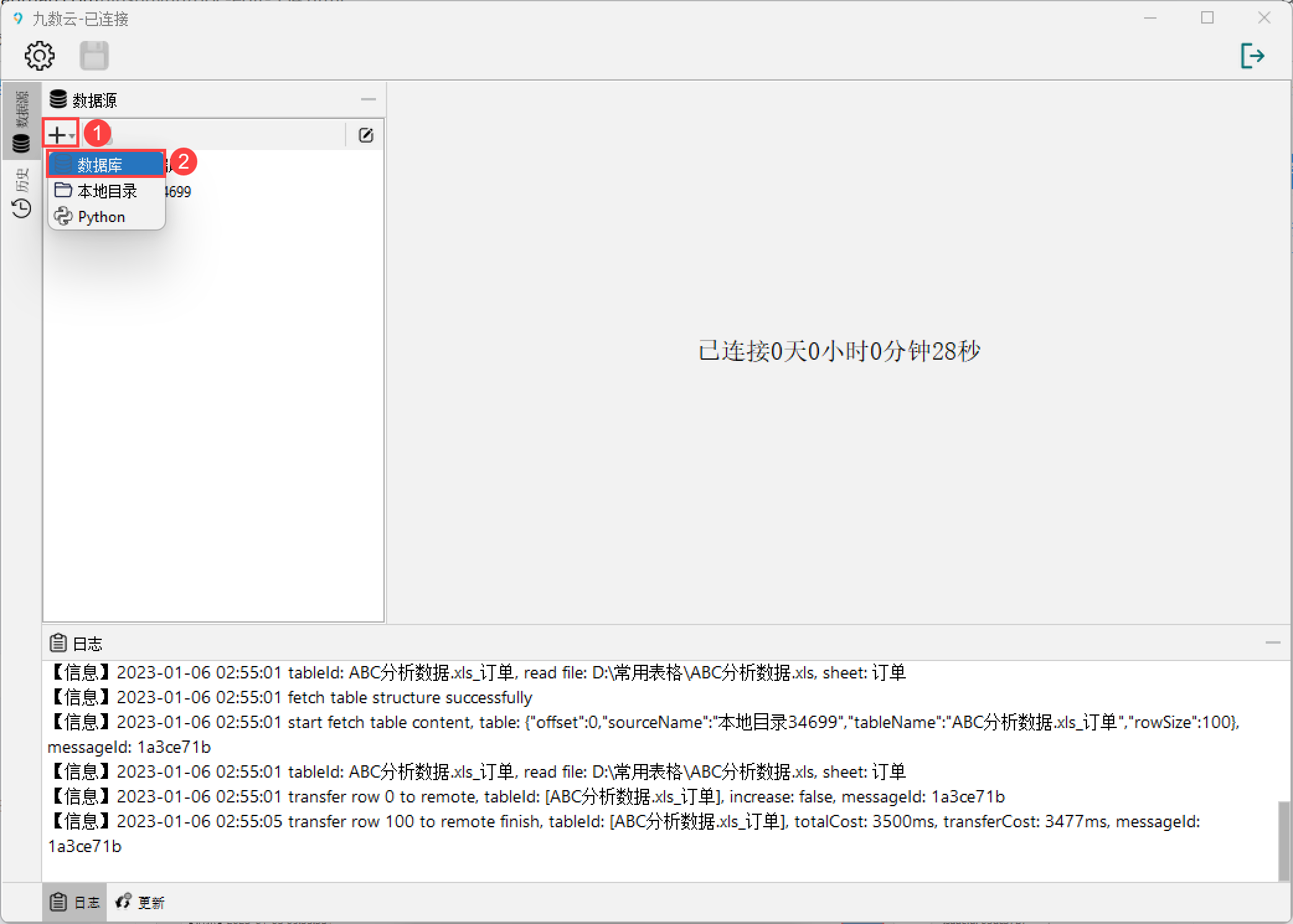This screenshot has width=1293, height=924.
Task: Choose 本地目录 from the add menu
Action: point(107,191)
